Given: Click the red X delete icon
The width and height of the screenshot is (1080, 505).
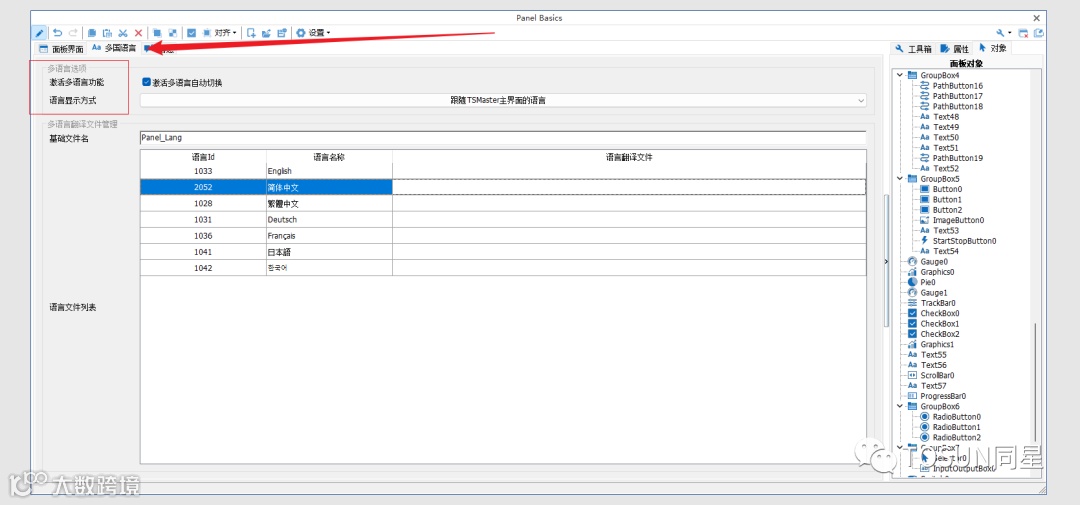Looking at the screenshot, I should click(138, 32).
